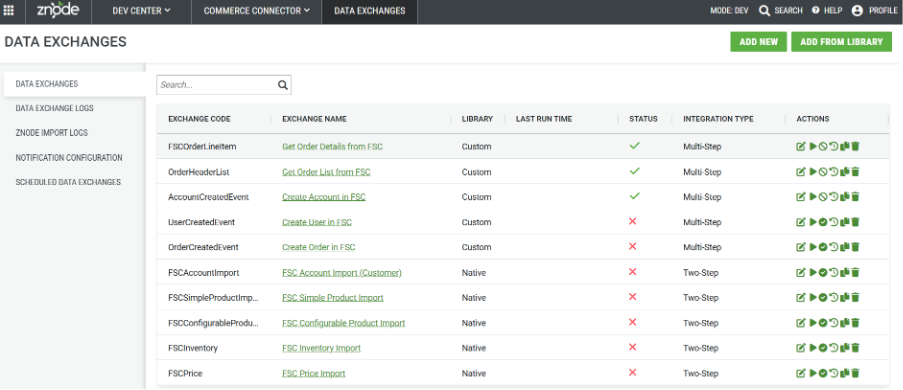Image resolution: width=903 pixels, height=390 pixels.
Task: Run the FSCInventory exchange
Action: [x=813, y=348]
